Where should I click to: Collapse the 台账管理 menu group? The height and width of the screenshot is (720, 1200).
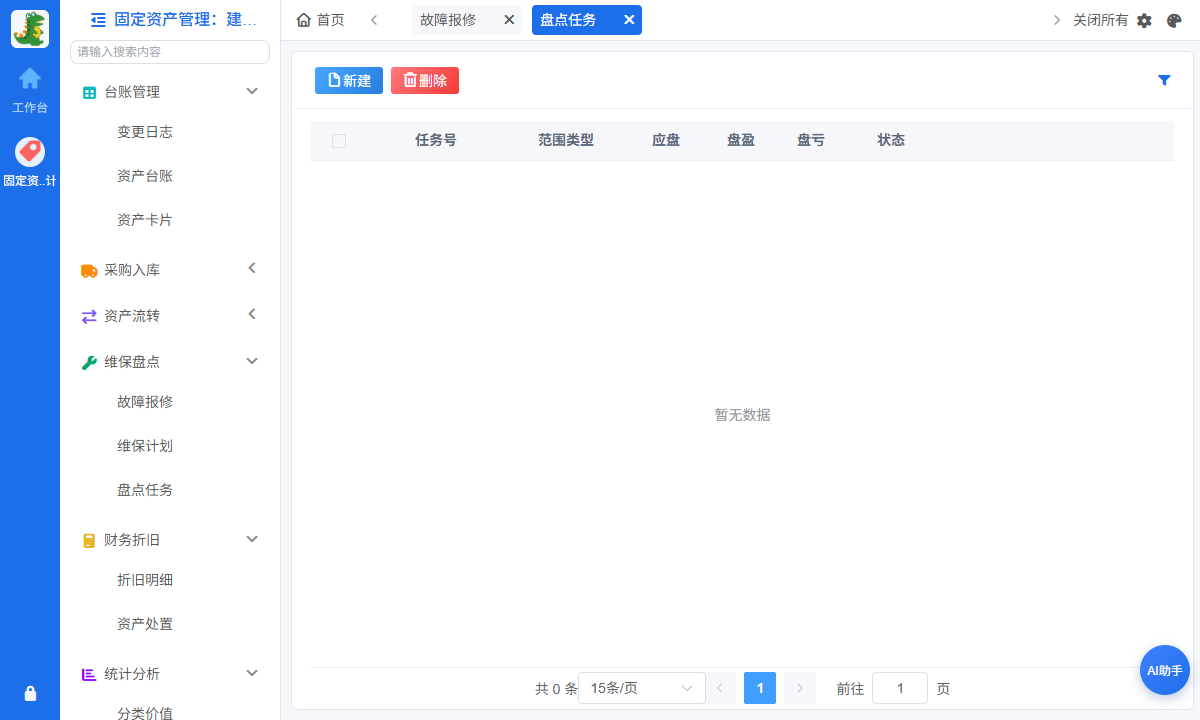point(252,91)
